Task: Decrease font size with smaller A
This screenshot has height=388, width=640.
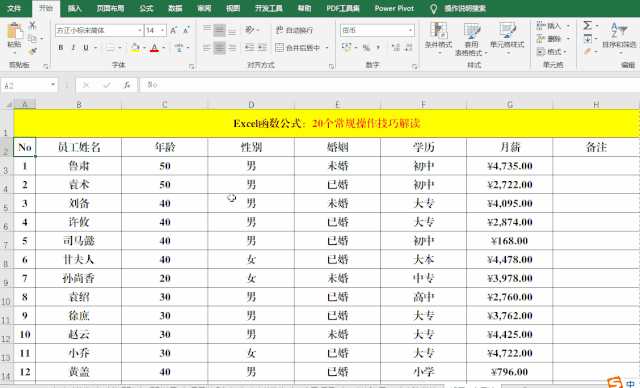Action: coord(186,30)
